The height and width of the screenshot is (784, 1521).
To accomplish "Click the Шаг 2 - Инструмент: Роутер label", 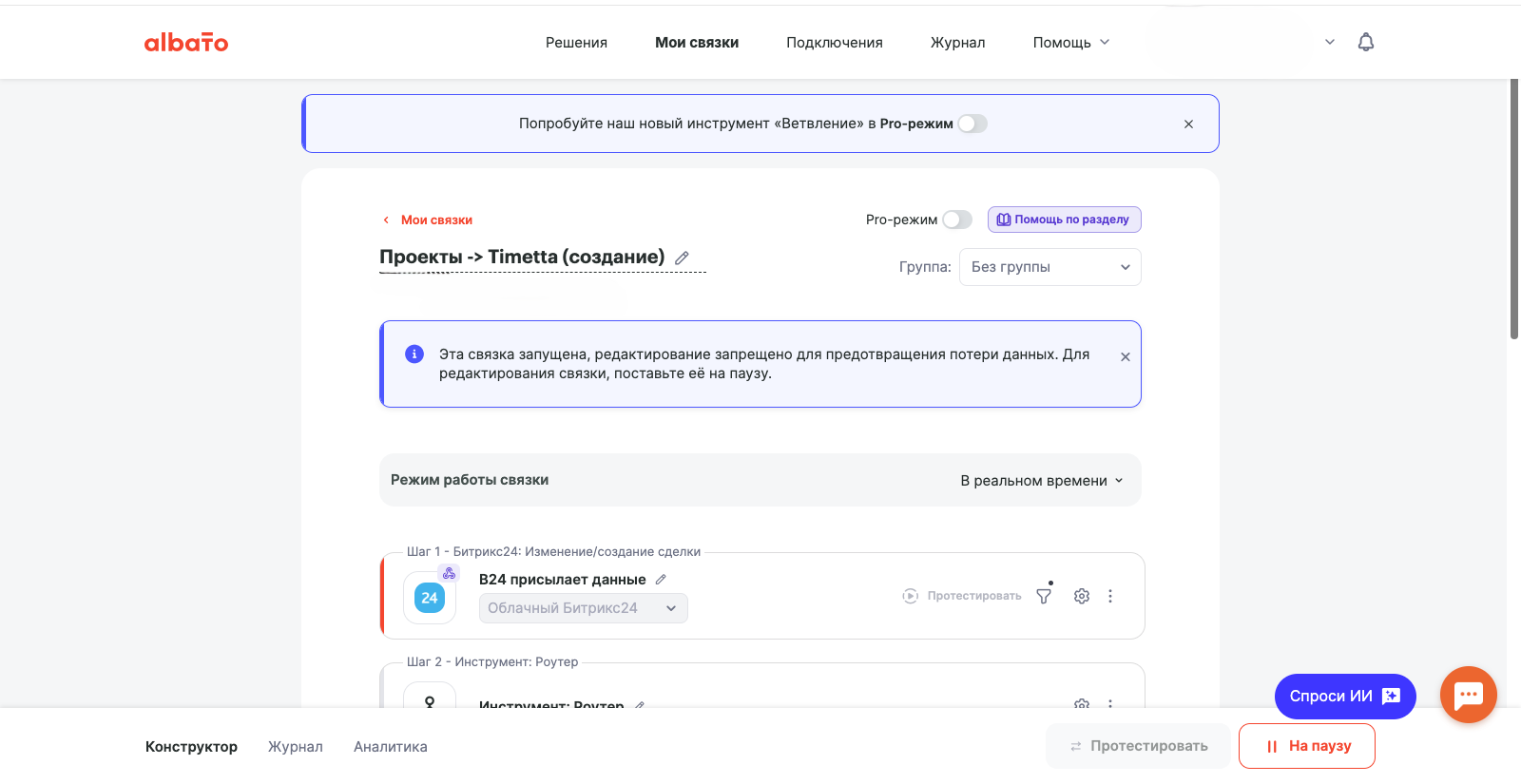I will point(492,661).
